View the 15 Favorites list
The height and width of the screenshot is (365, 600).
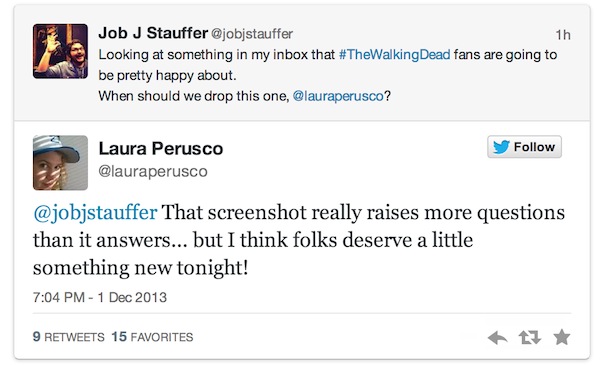click(152, 337)
